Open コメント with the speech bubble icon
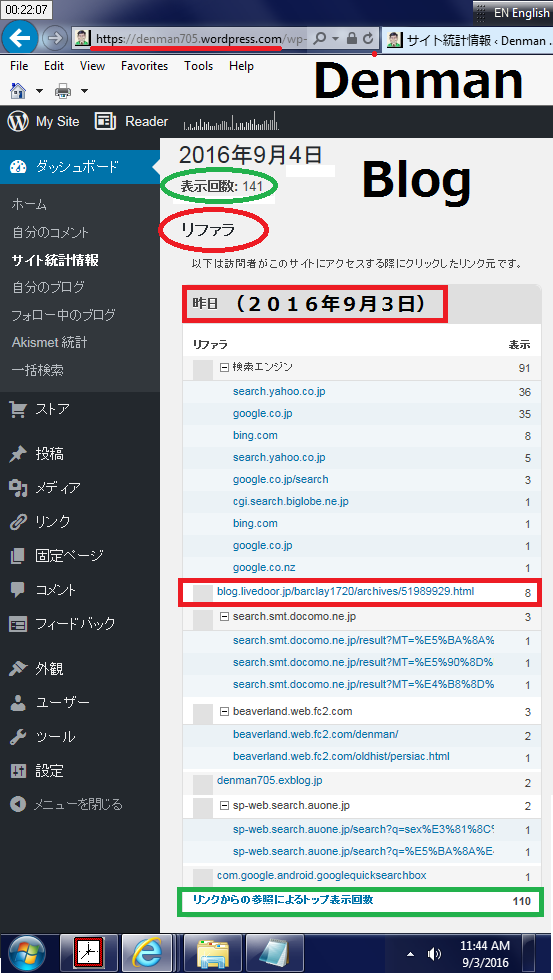Screen dimensions: 553x980 [18, 589]
